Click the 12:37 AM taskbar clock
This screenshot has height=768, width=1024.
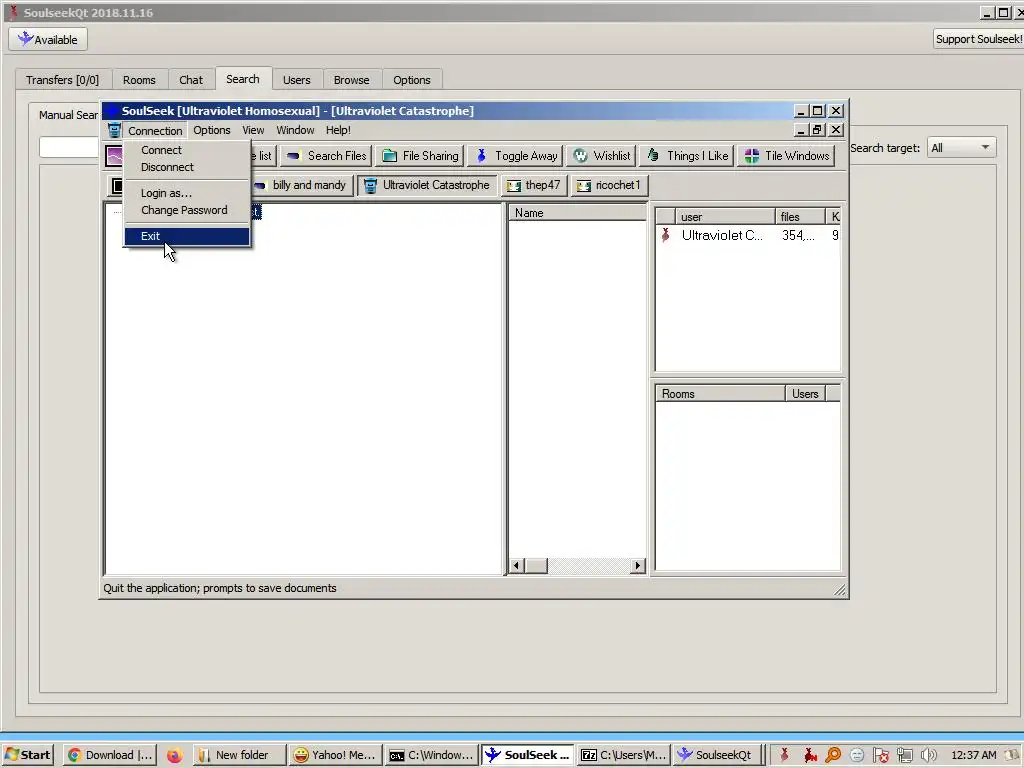(x=974, y=756)
